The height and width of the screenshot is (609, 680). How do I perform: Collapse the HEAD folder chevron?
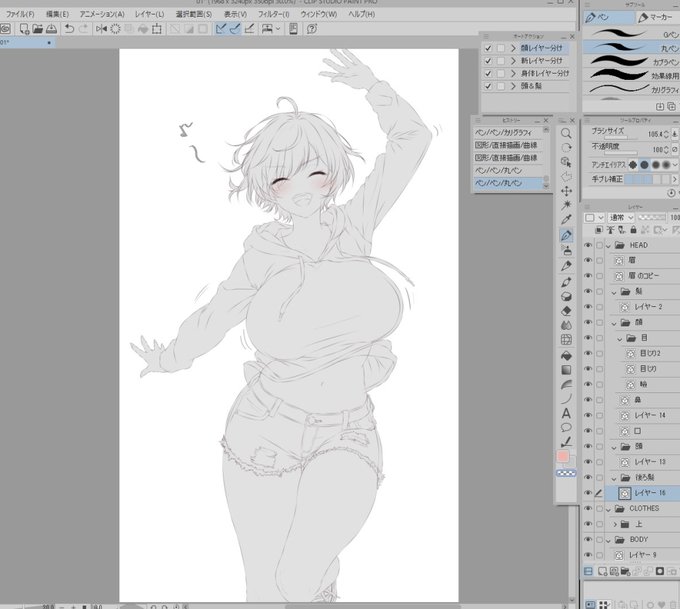608,246
